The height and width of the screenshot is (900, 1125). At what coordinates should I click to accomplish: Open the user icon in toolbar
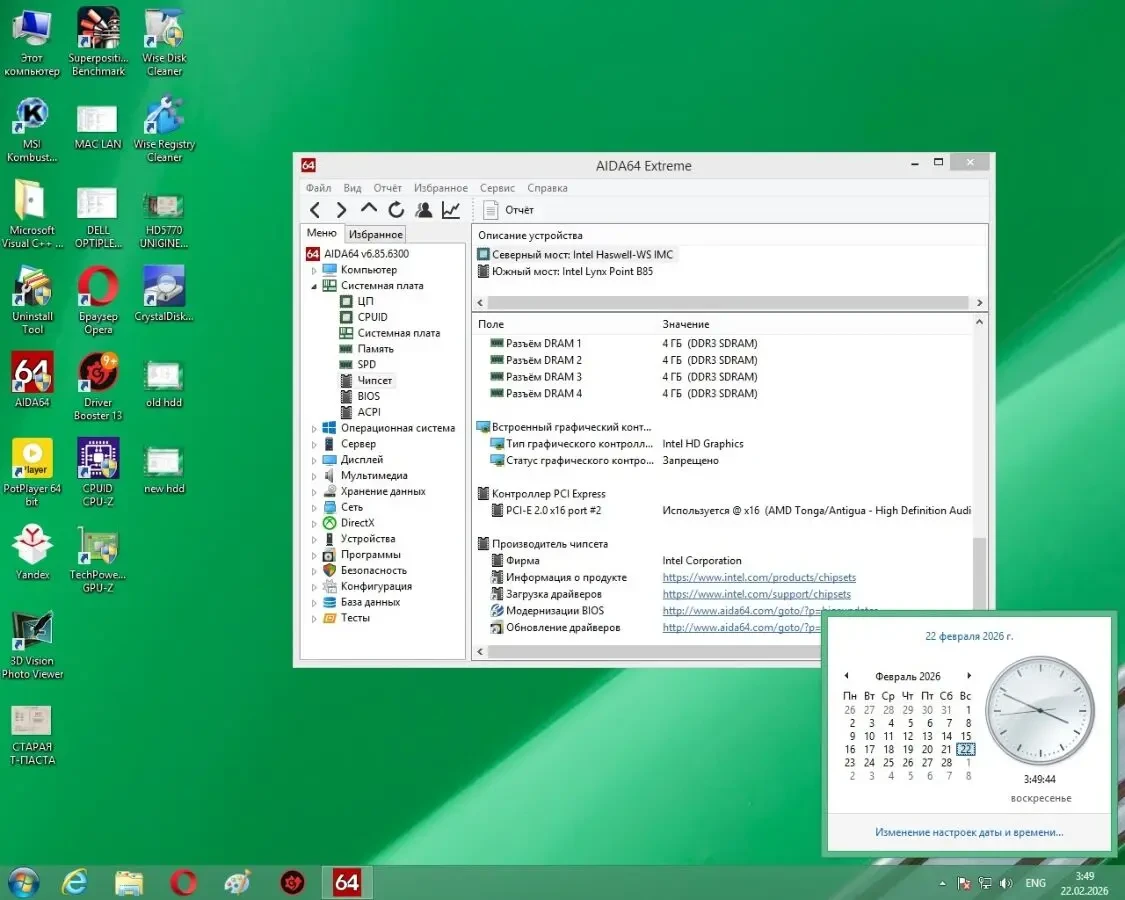click(x=424, y=210)
